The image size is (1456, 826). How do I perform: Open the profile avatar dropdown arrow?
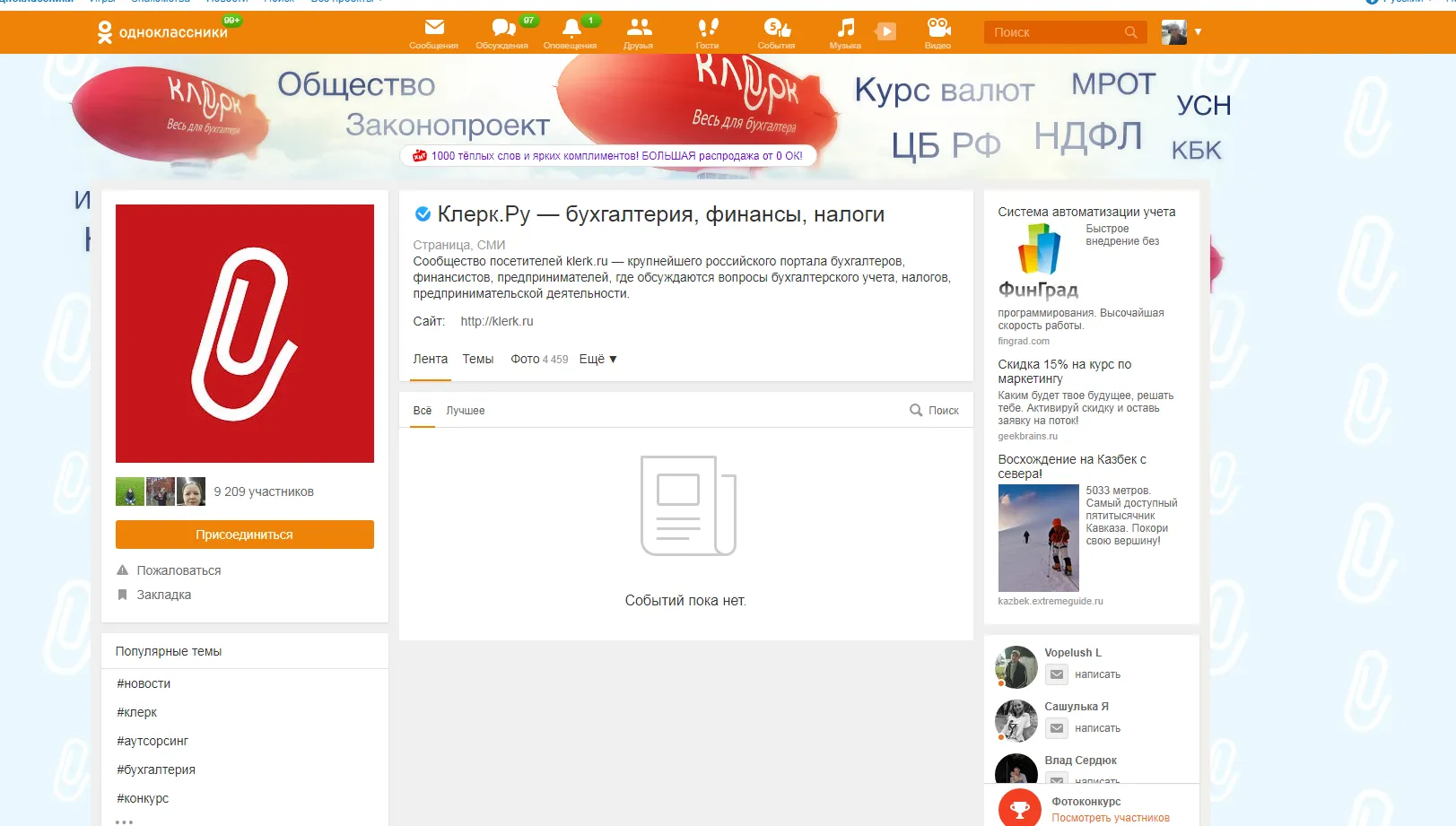point(1198,31)
